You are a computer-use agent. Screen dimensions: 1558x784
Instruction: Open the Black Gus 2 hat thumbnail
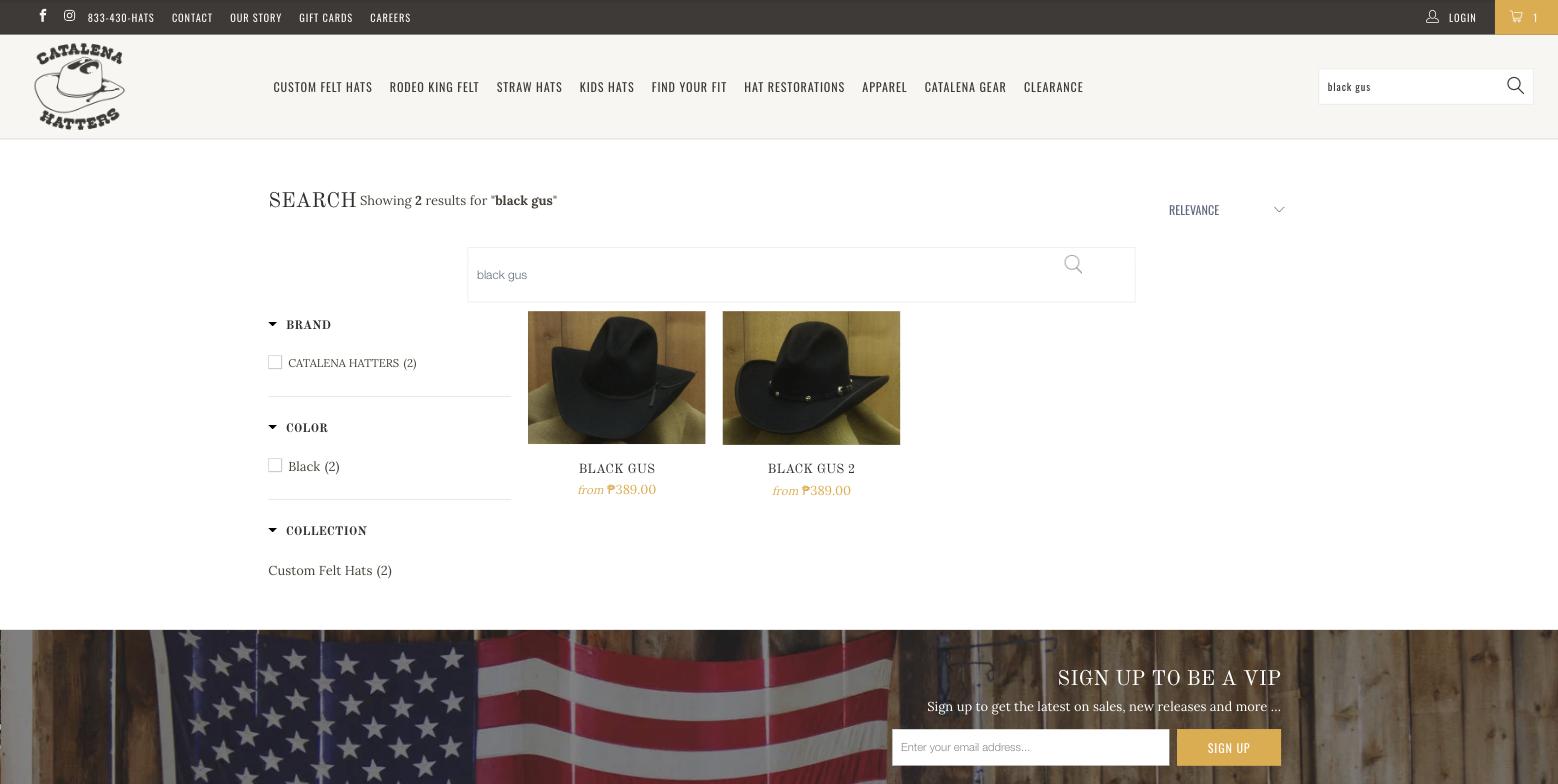(811, 377)
